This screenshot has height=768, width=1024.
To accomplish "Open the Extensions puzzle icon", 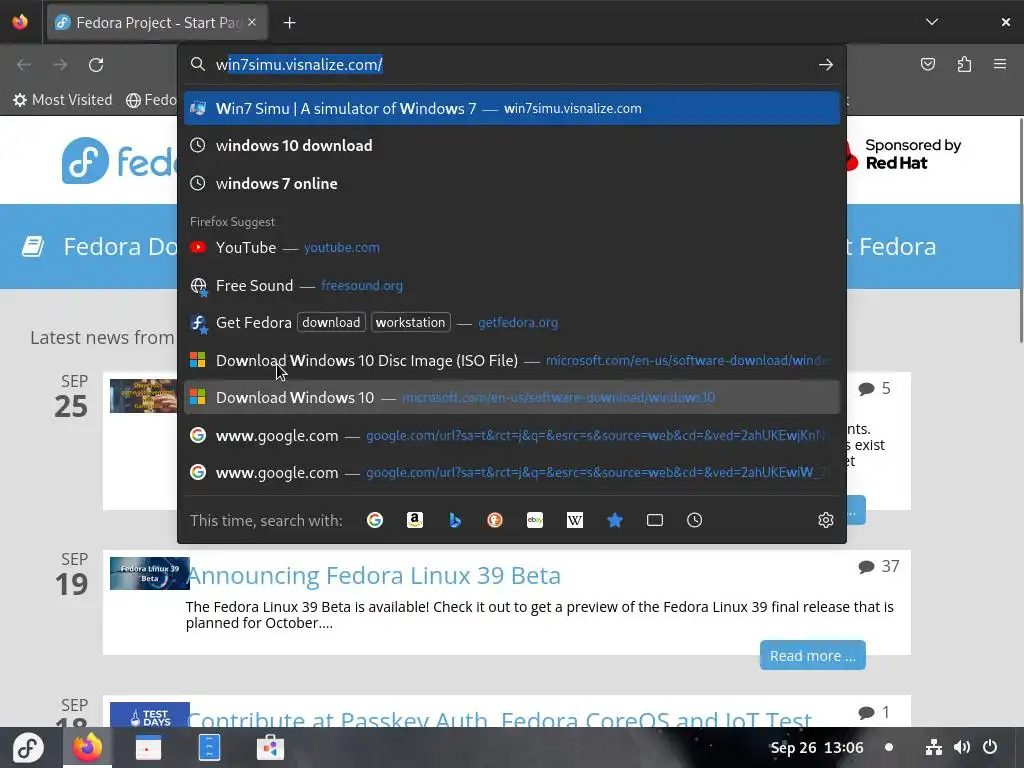I will pos(964,64).
